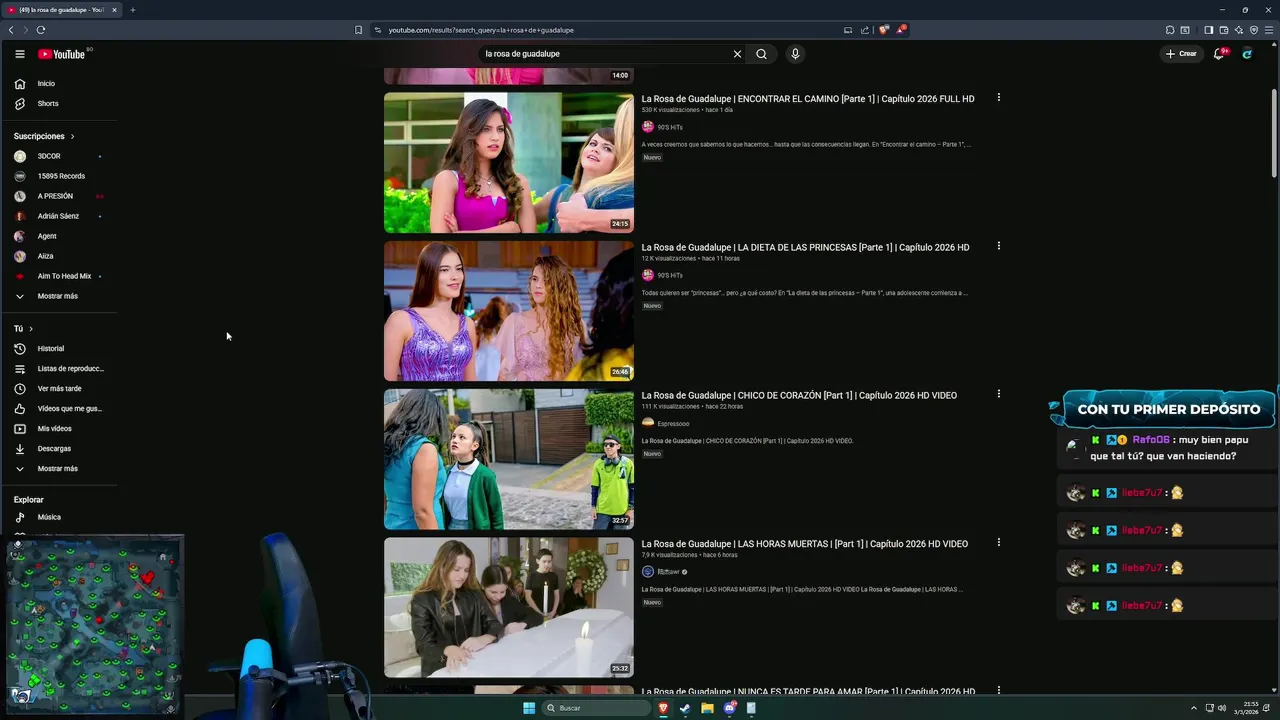The width and height of the screenshot is (1280, 720).
Task: Click browser back arrow
Action: 11,30
